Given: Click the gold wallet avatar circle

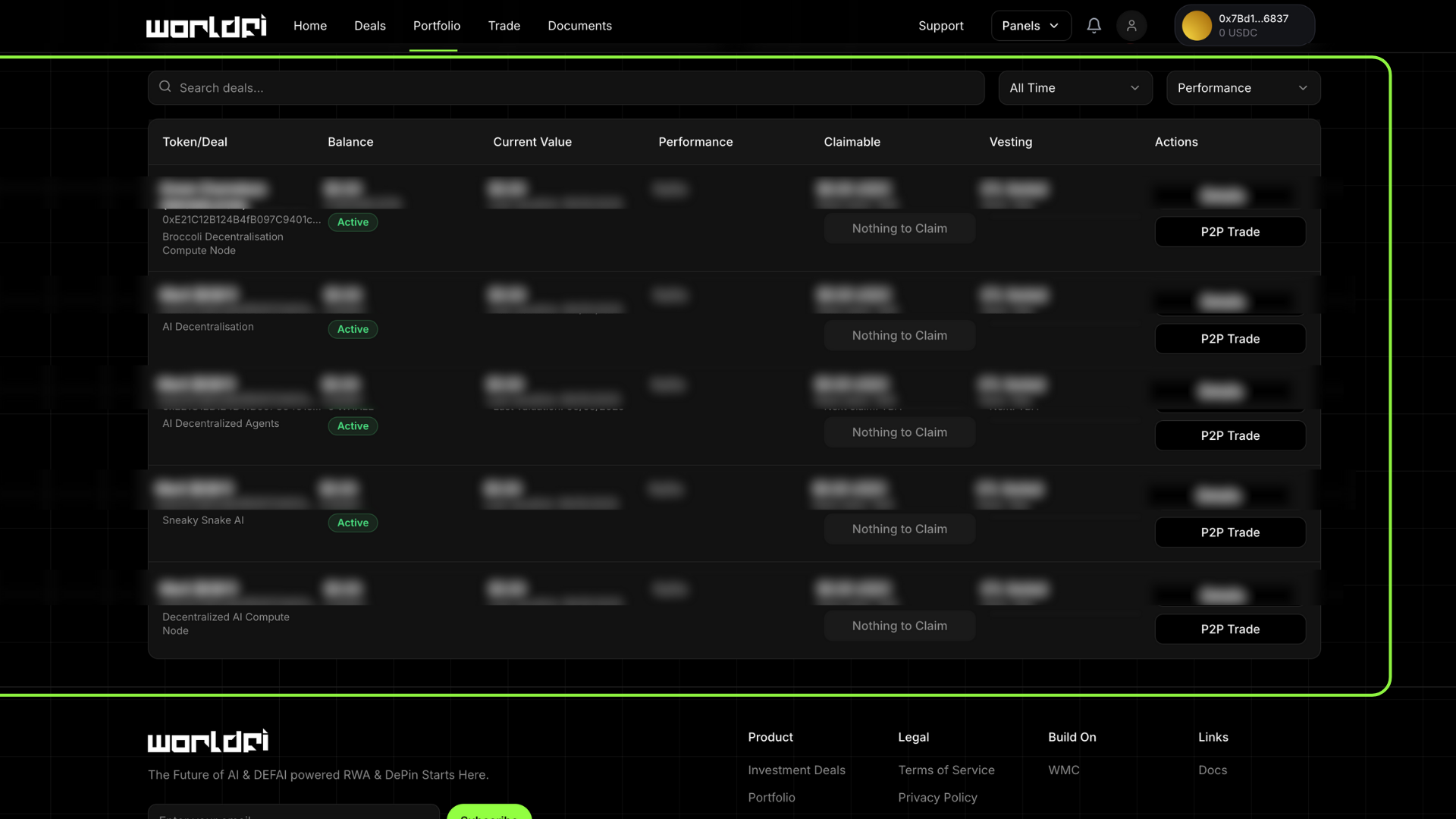Looking at the screenshot, I should [x=1196, y=26].
